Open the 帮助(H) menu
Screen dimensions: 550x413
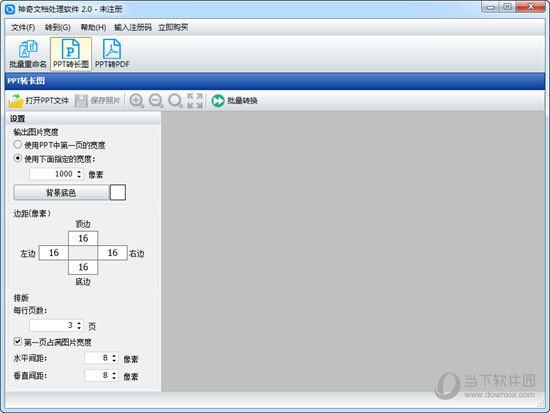click(x=93, y=27)
